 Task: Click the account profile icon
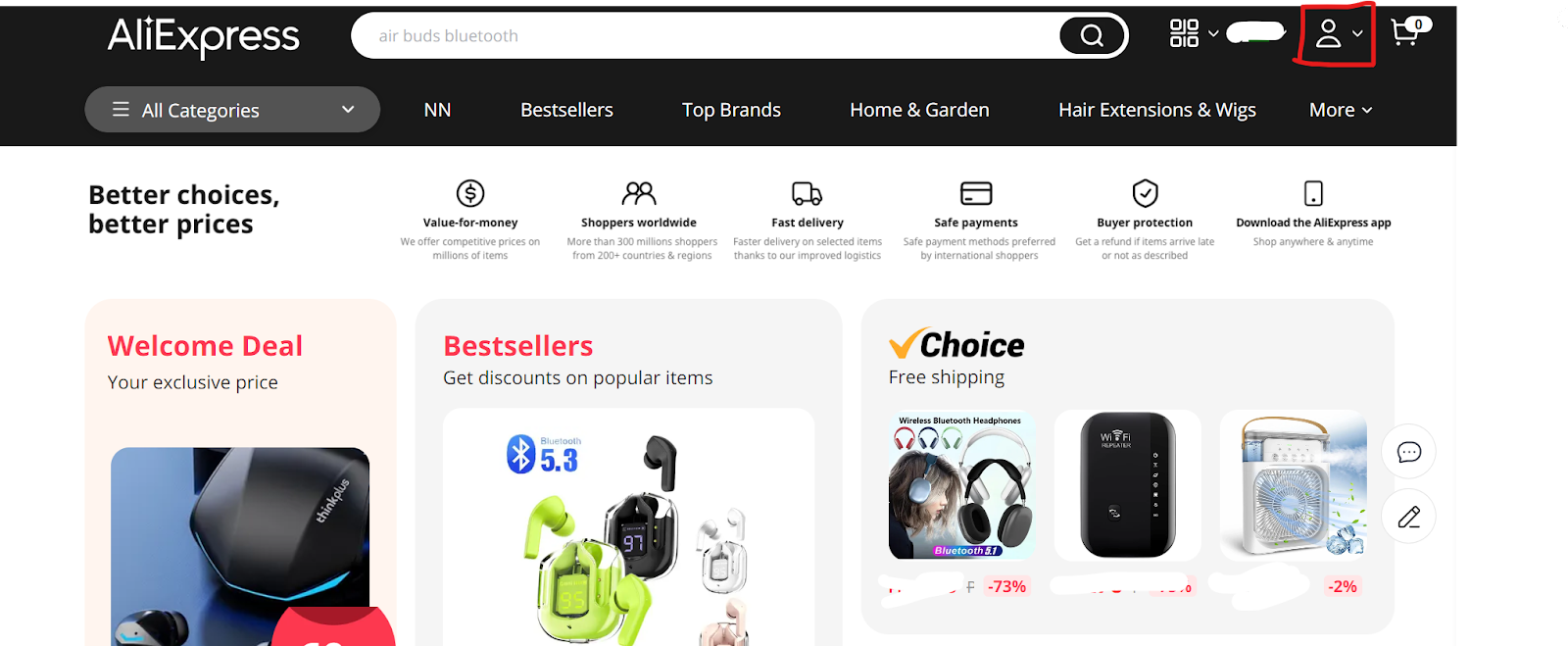coord(1328,33)
